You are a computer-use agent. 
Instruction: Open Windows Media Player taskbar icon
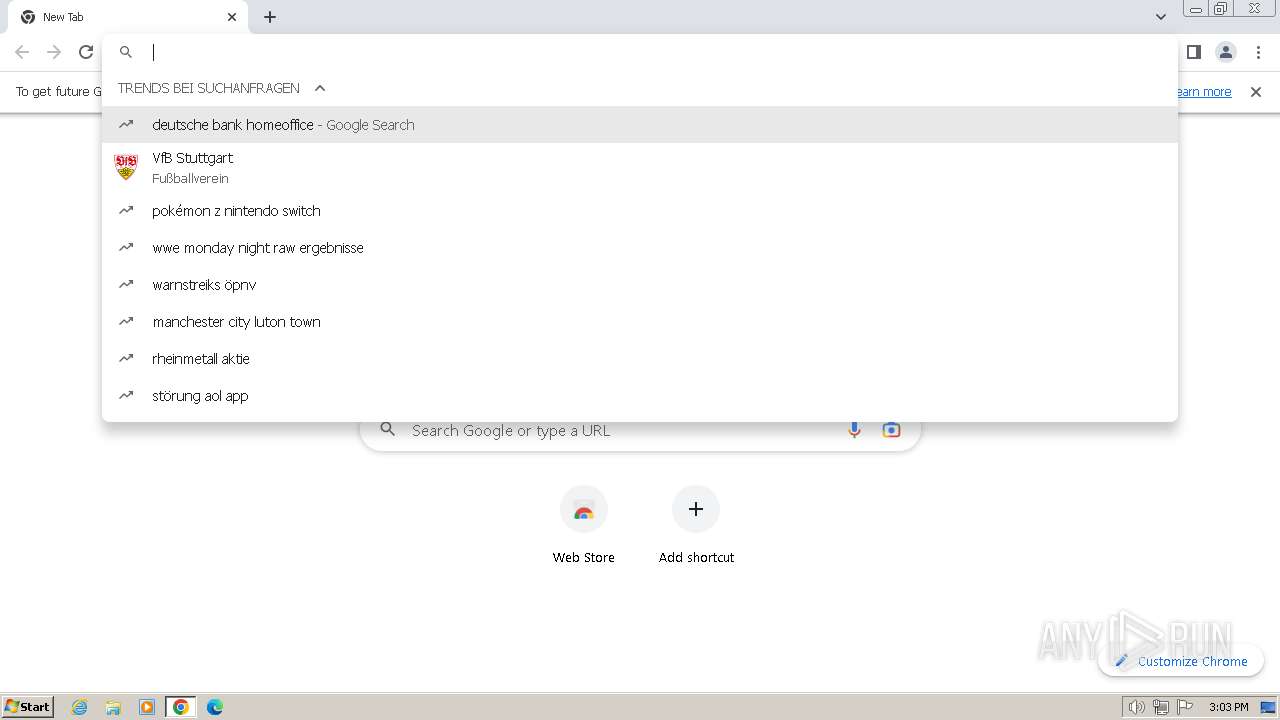(147, 707)
